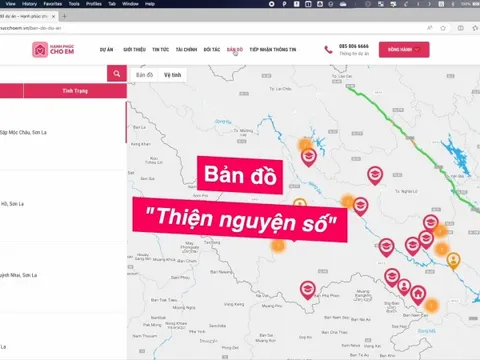Click the browser address bar URL

coord(30,28)
